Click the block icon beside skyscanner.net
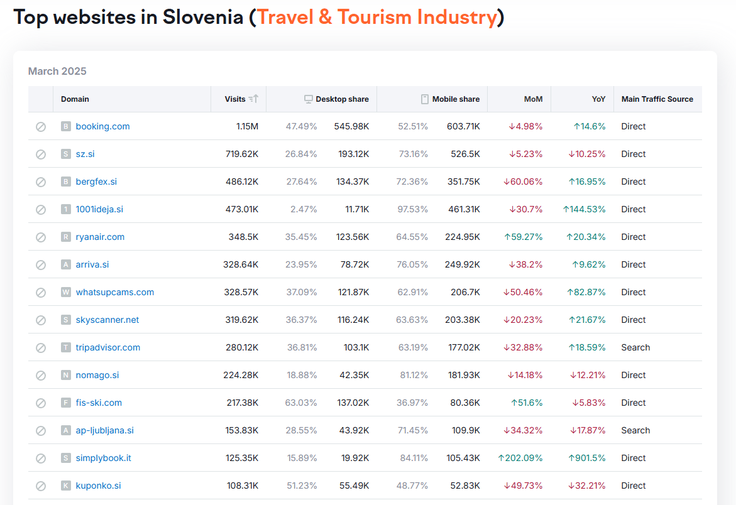 tap(41, 321)
